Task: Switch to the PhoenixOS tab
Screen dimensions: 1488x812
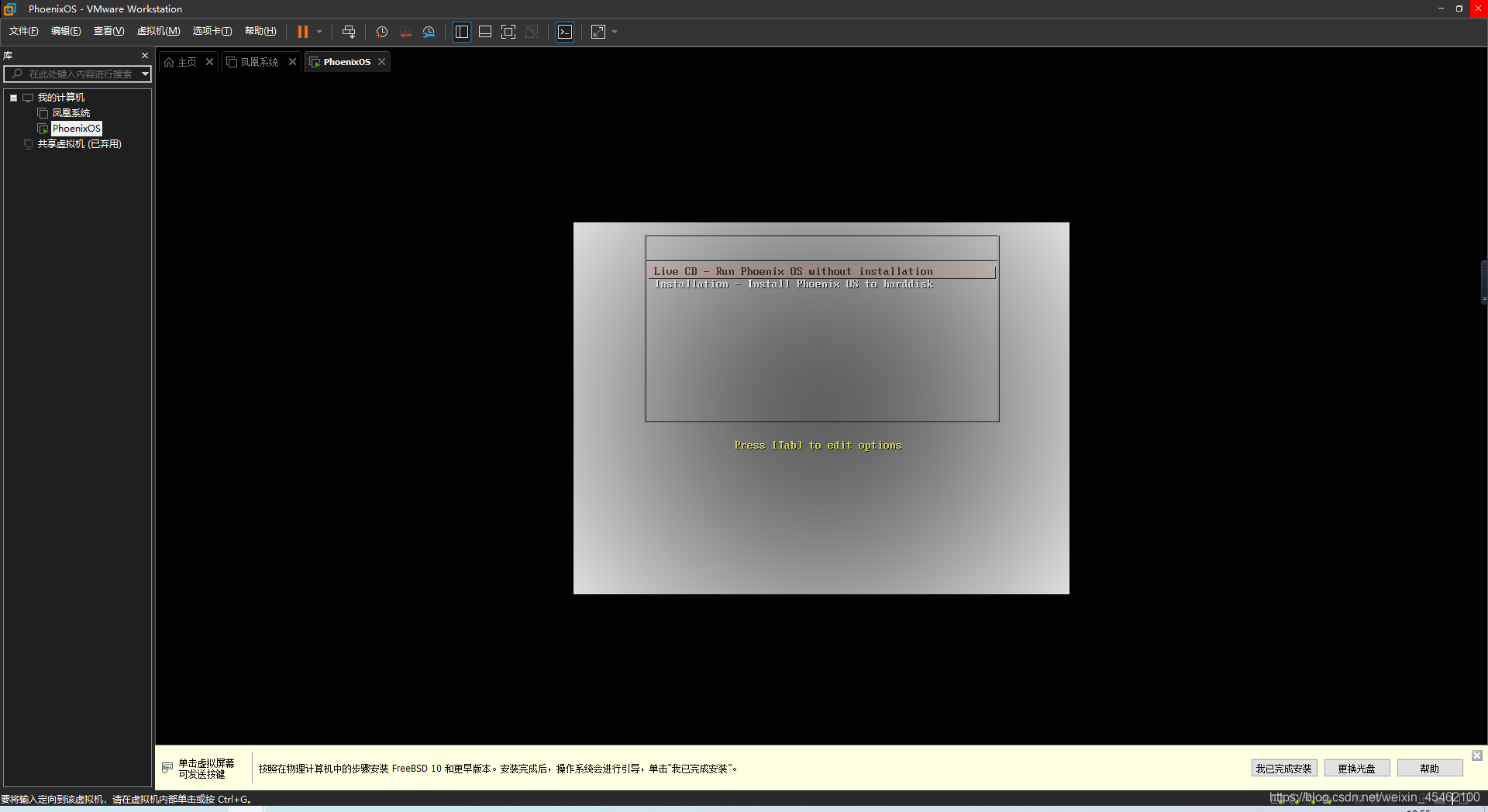Action: 346,62
